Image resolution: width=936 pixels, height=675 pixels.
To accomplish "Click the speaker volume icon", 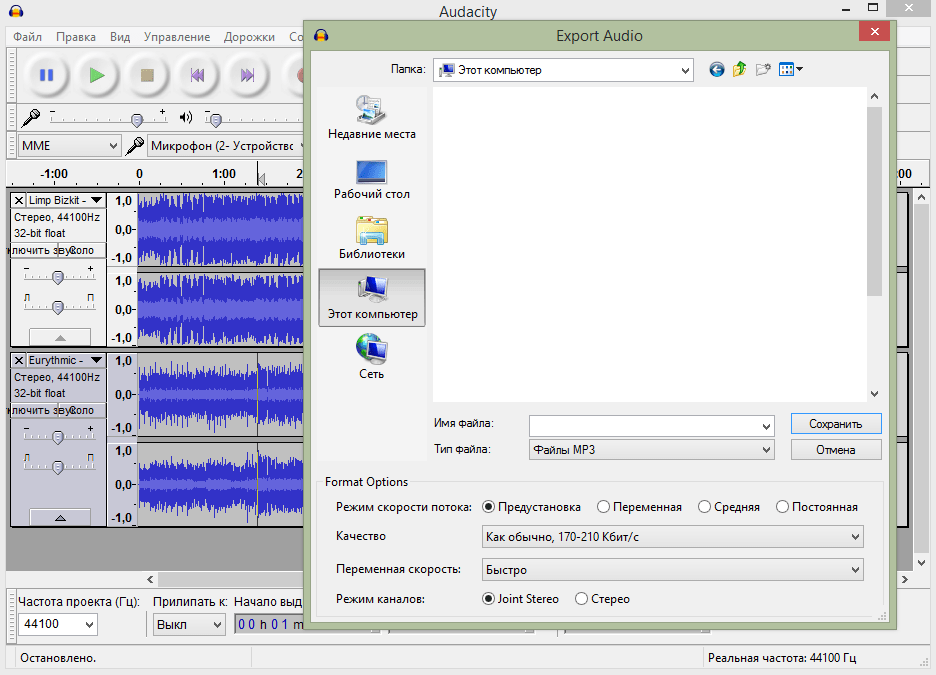I will tap(186, 118).
